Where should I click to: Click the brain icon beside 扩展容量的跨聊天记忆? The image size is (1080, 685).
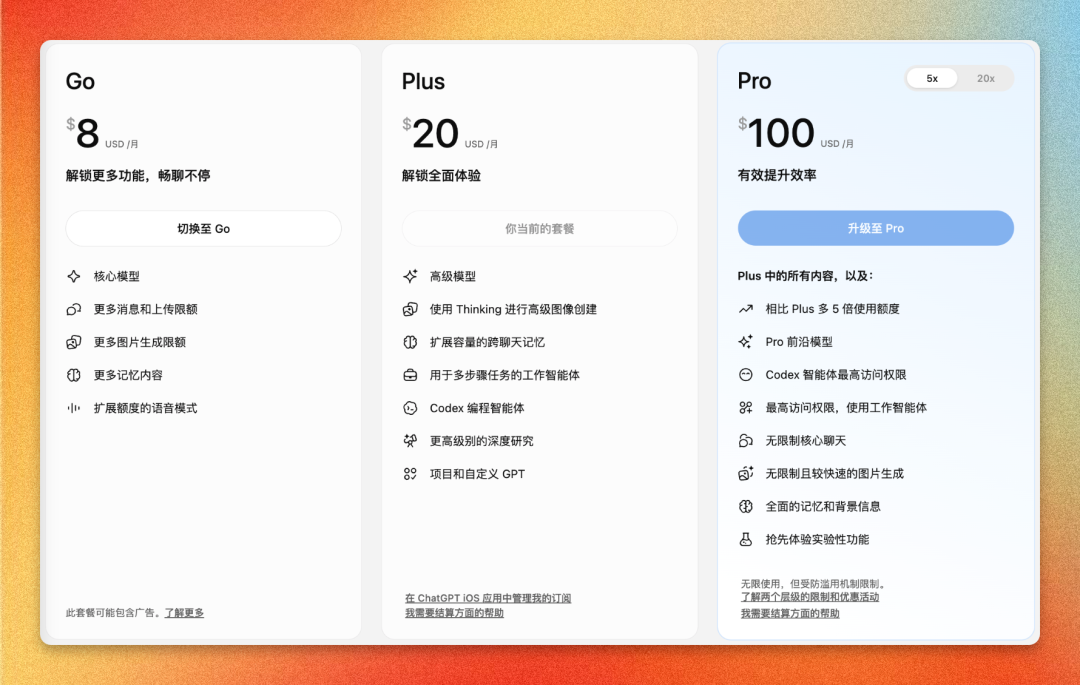pos(410,342)
